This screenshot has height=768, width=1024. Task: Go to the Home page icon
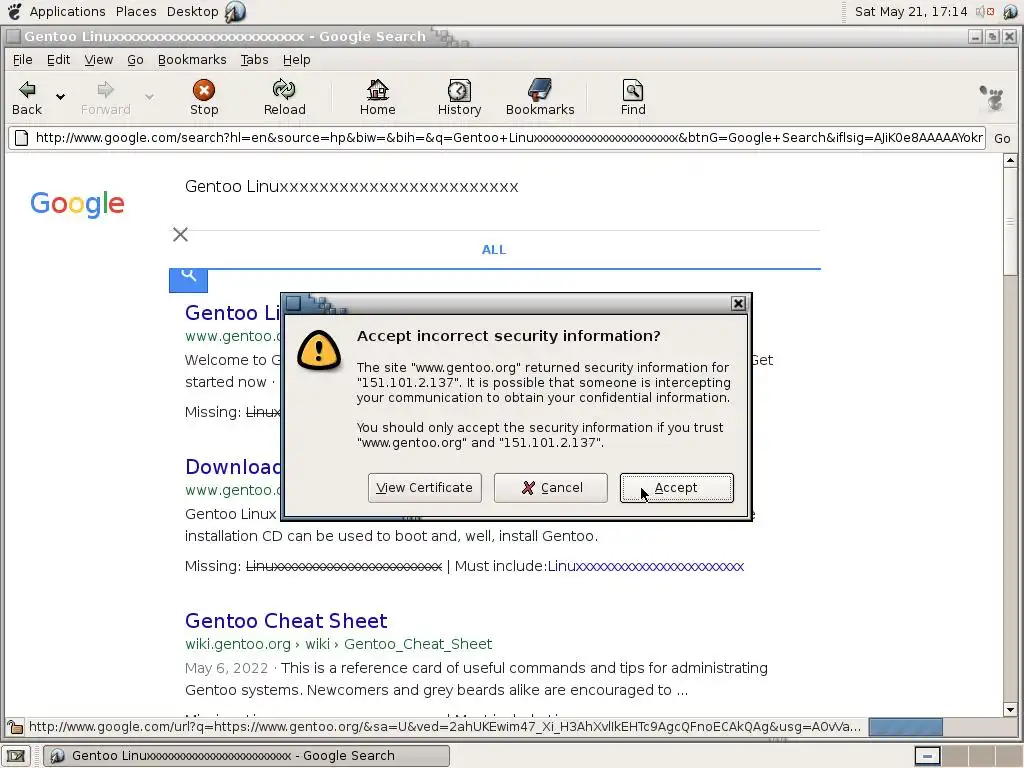click(377, 90)
